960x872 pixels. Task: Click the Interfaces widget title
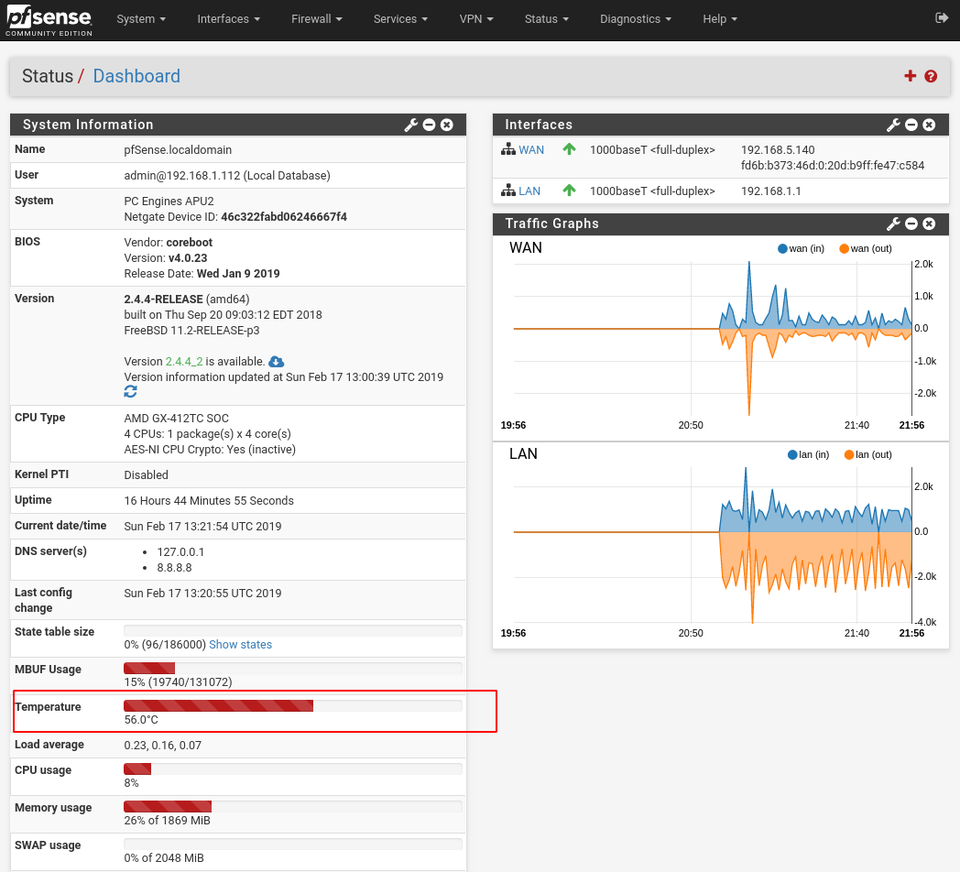pyautogui.click(x=539, y=125)
